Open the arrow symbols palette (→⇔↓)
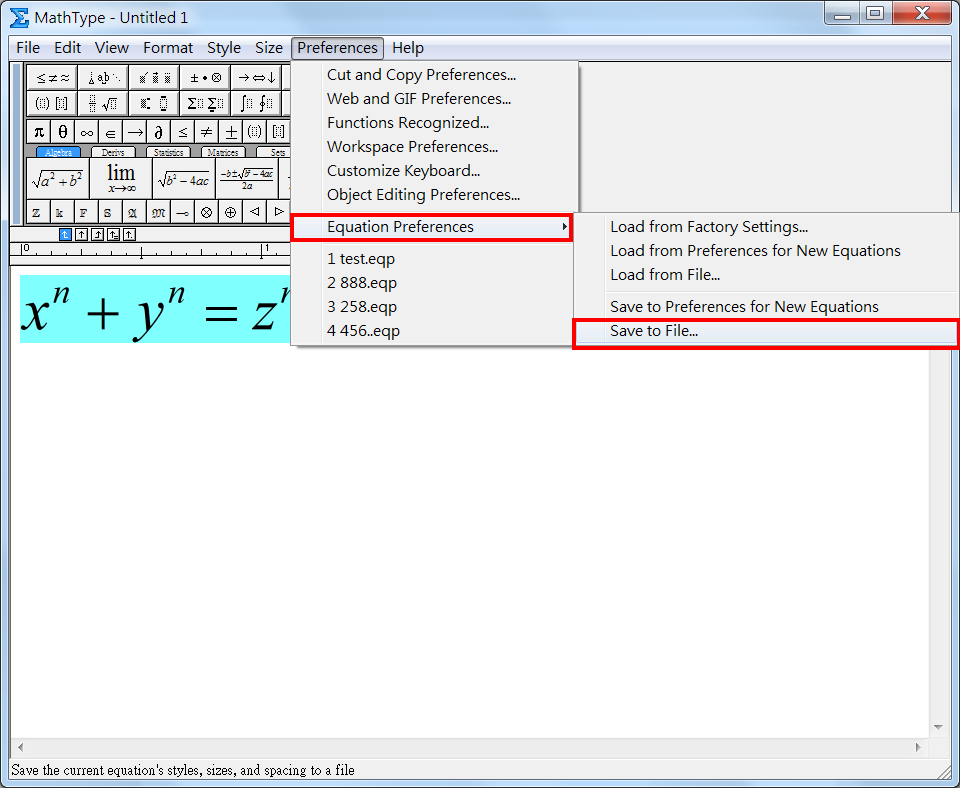Screen dimensions: 960x788 coord(257,78)
